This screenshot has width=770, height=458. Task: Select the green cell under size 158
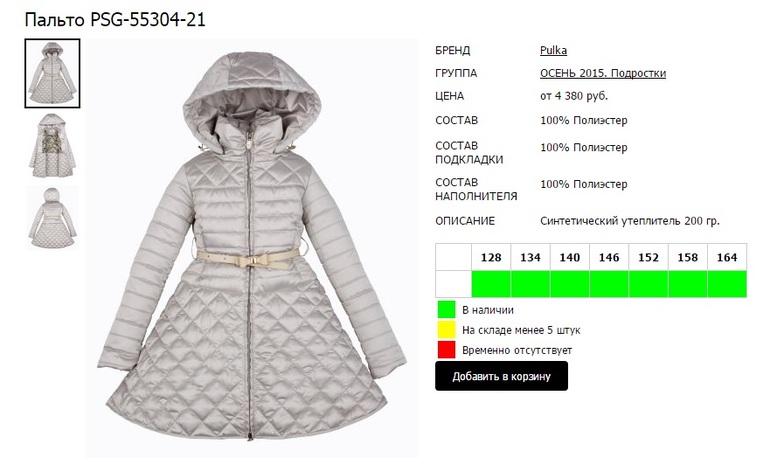click(x=688, y=284)
